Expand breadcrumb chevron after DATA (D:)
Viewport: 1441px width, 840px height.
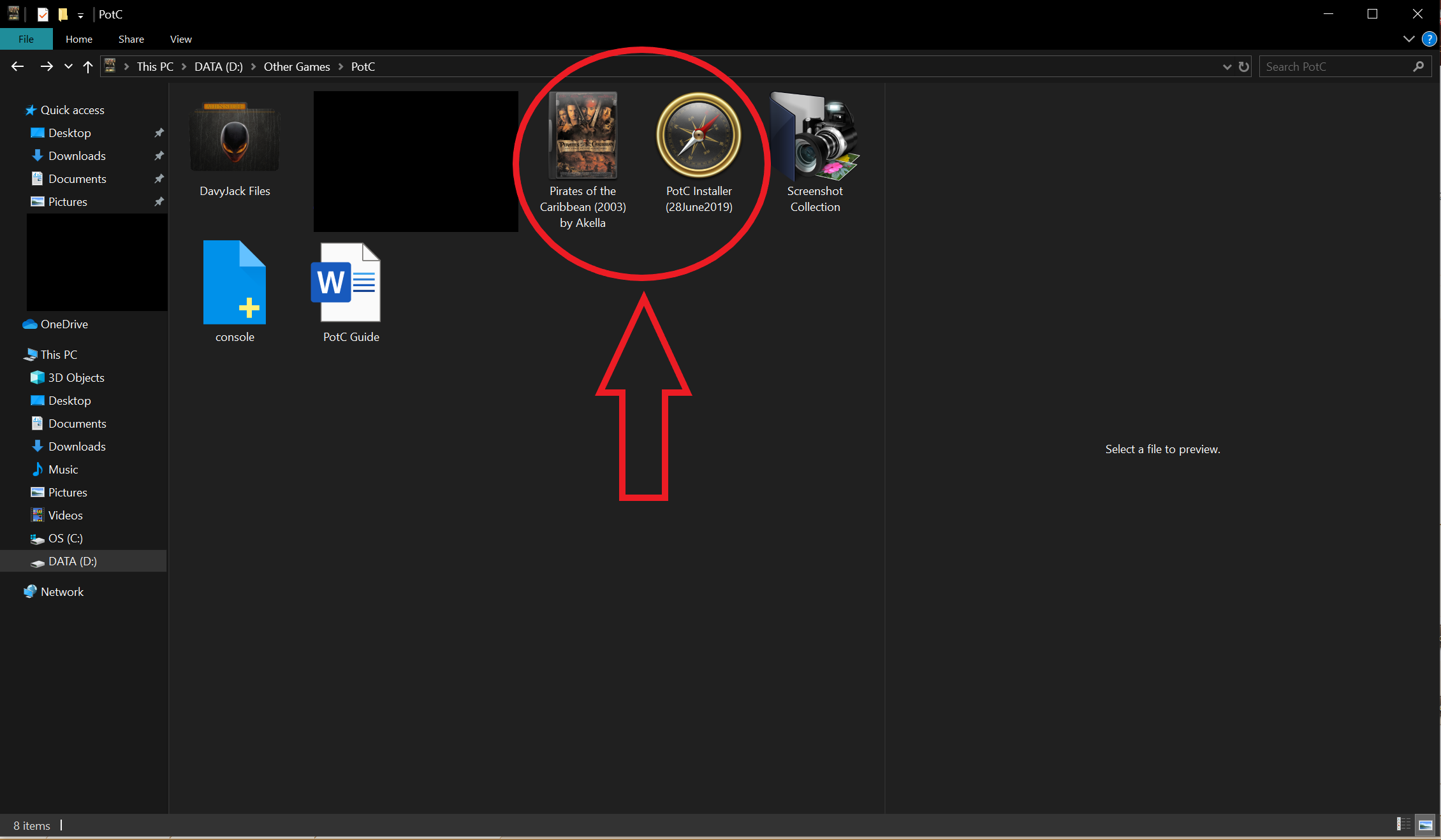pyautogui.click(x=253, y=66)
